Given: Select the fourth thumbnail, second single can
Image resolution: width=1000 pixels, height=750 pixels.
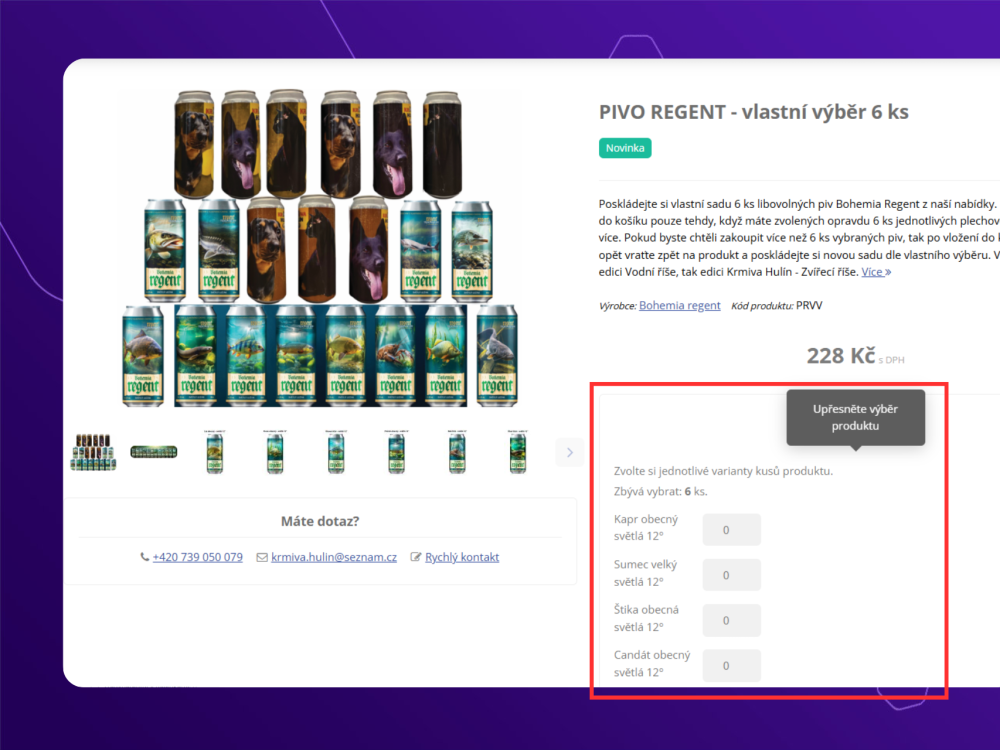Looking at the screenshot, I should [275, 452].
